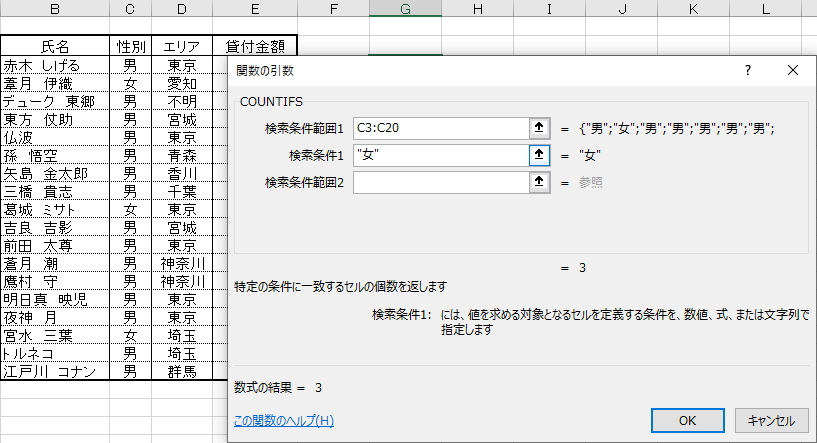This screenshot has width=817, height=443.
Task: Click collapse dialog icon for 検索条件範囲1
Action: pos(539,128)
